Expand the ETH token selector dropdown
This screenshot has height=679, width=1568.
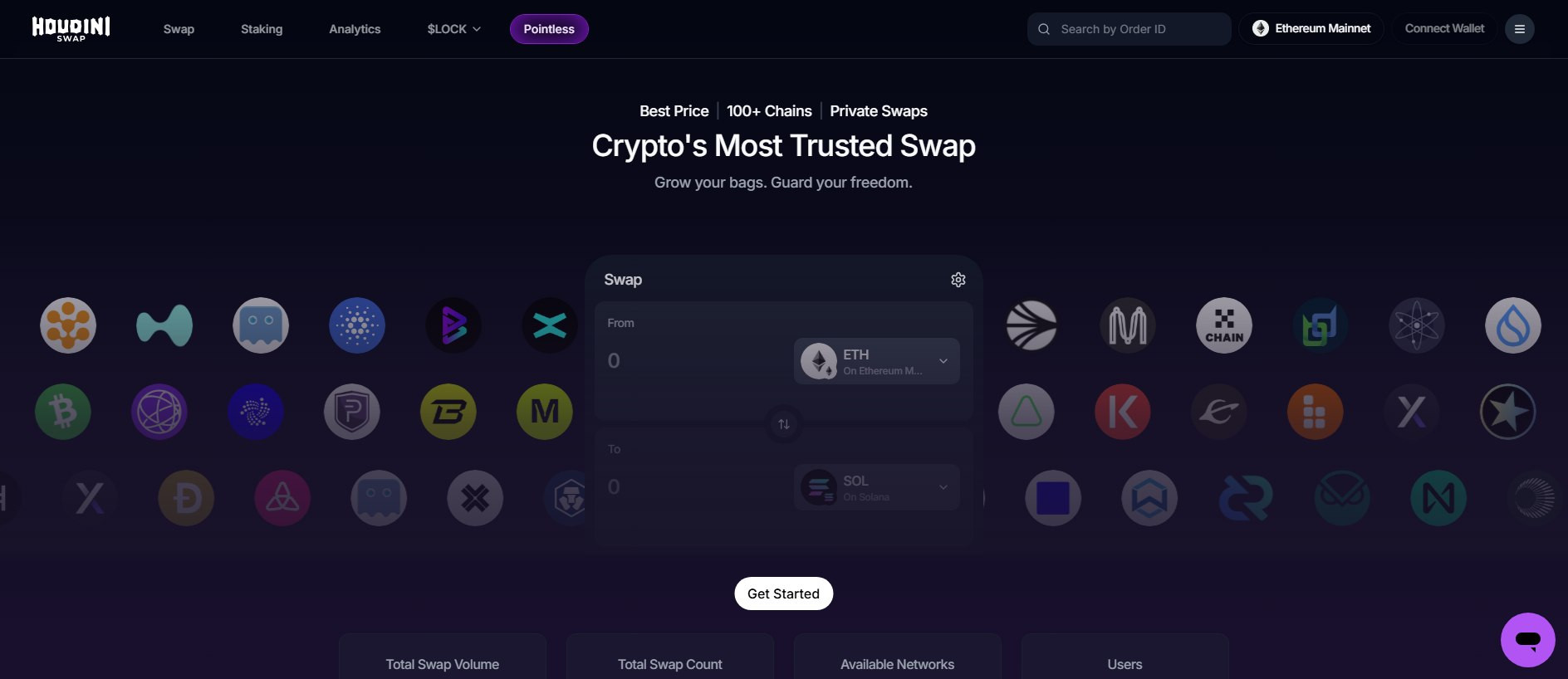pos(877,361)
